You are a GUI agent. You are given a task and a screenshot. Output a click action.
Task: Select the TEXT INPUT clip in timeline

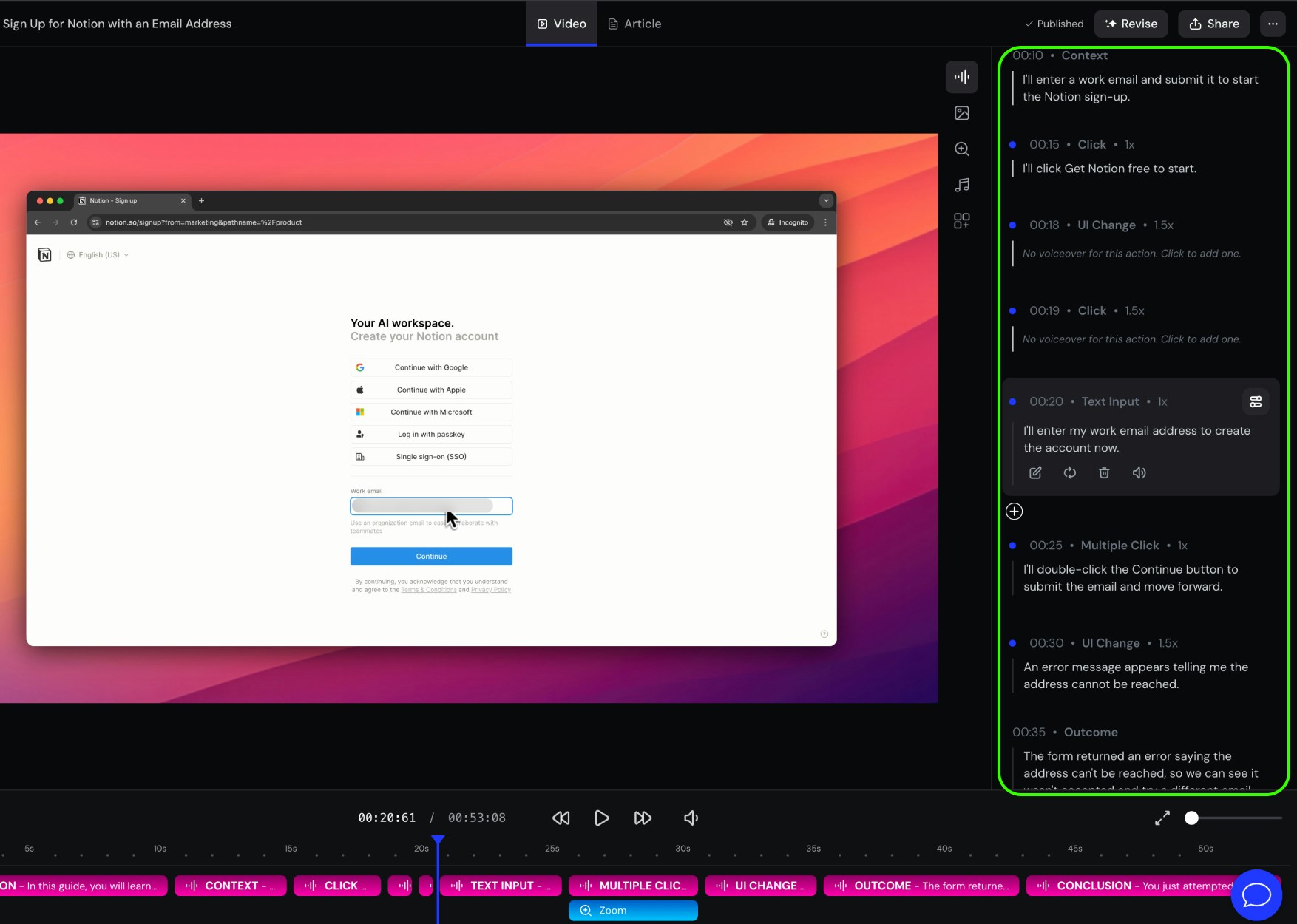(x=501, y=886)
